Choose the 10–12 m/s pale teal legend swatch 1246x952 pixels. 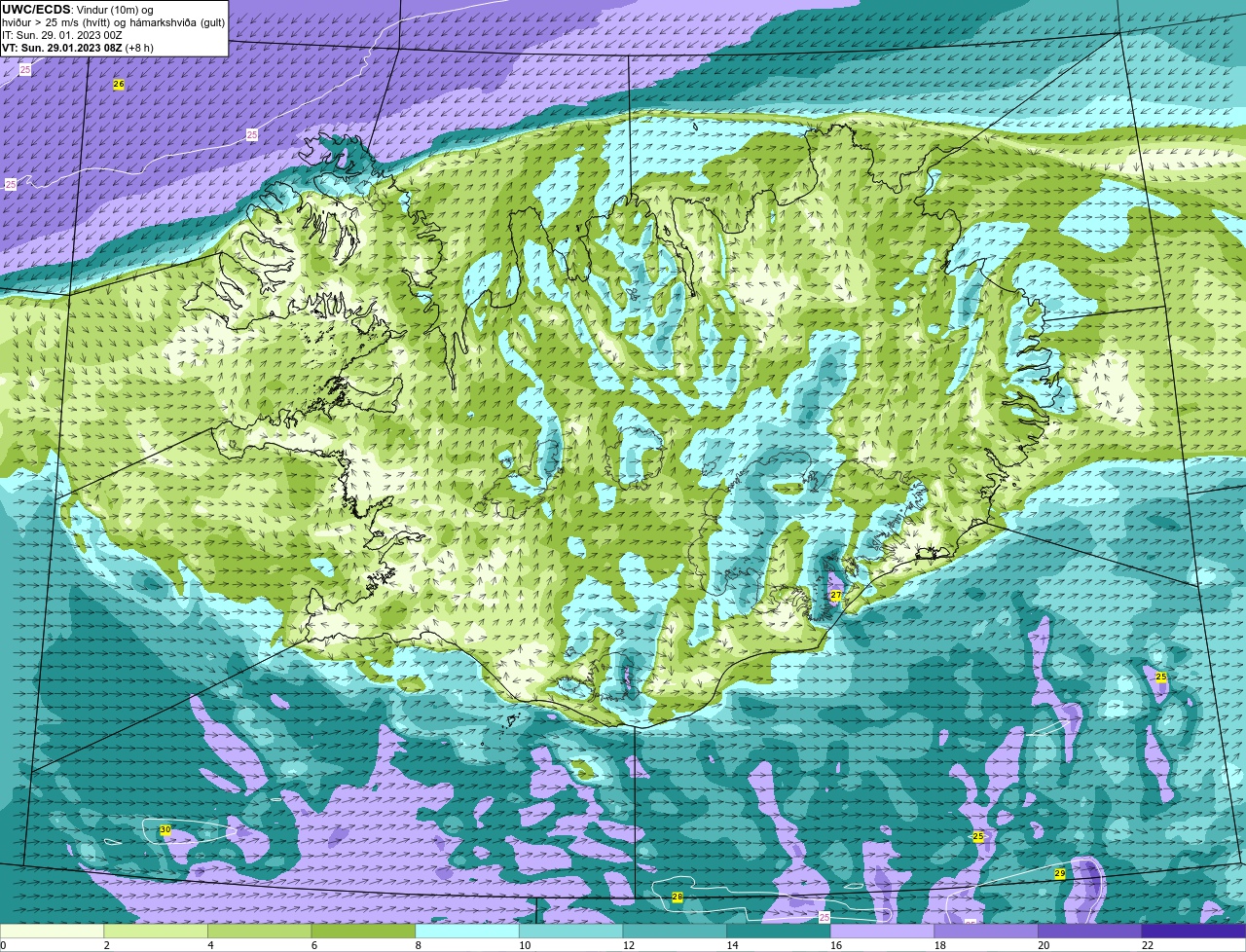point(570,931)
